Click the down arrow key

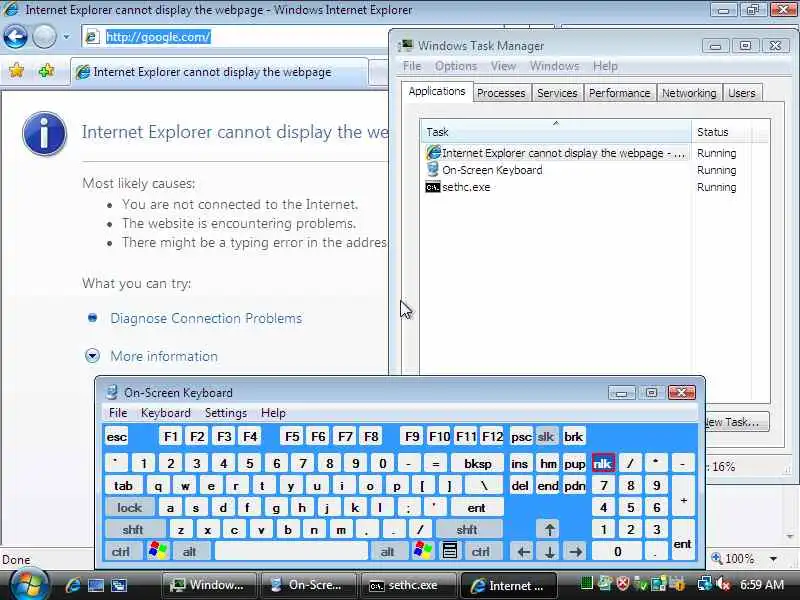pyautogui.click(x=549, y=552)
